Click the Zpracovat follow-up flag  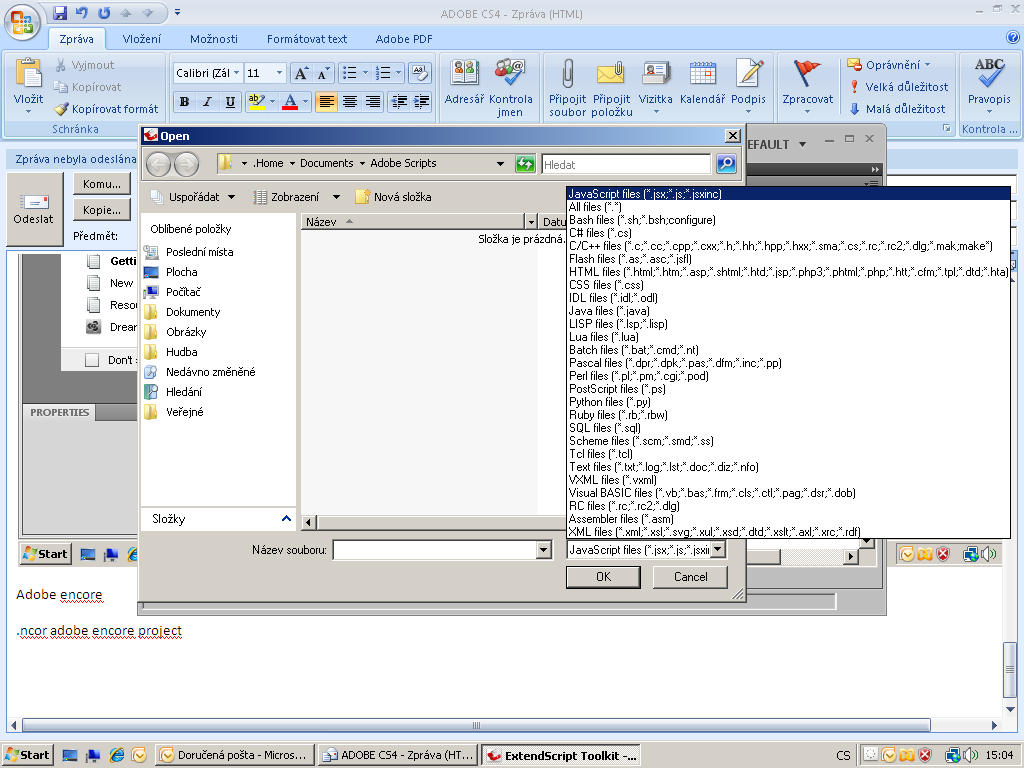808,86
